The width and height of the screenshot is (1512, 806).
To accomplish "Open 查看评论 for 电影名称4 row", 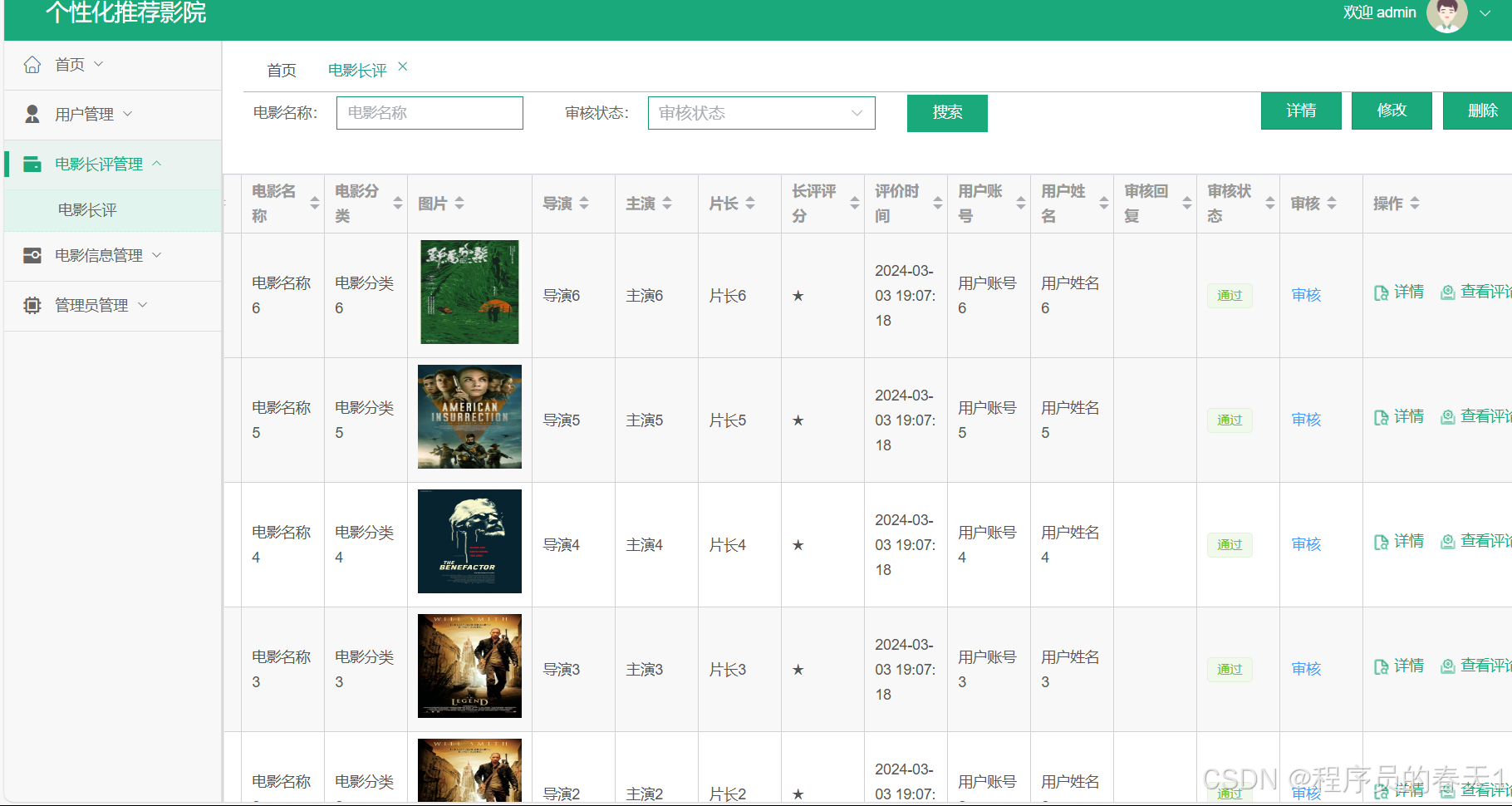I will (x=1476, y=542).
